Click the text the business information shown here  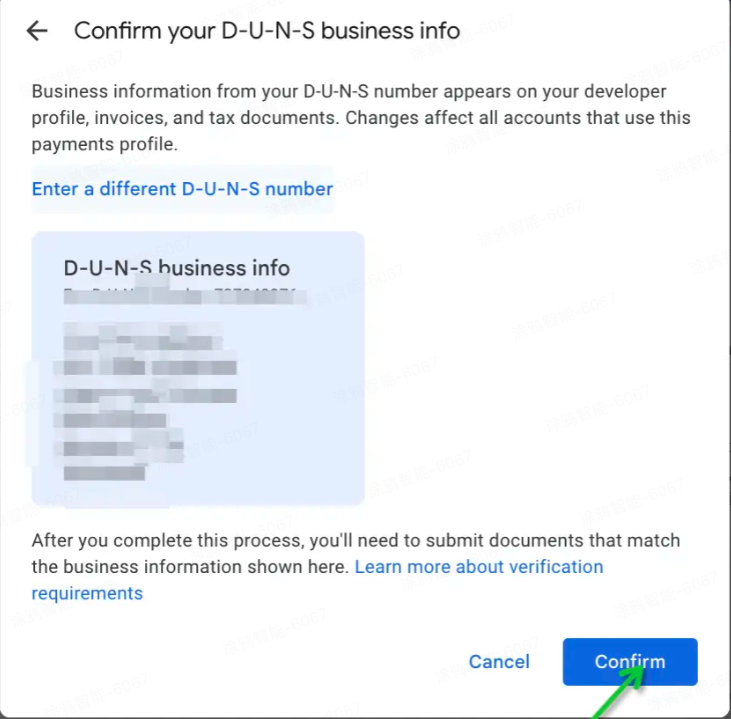[190, 567]
